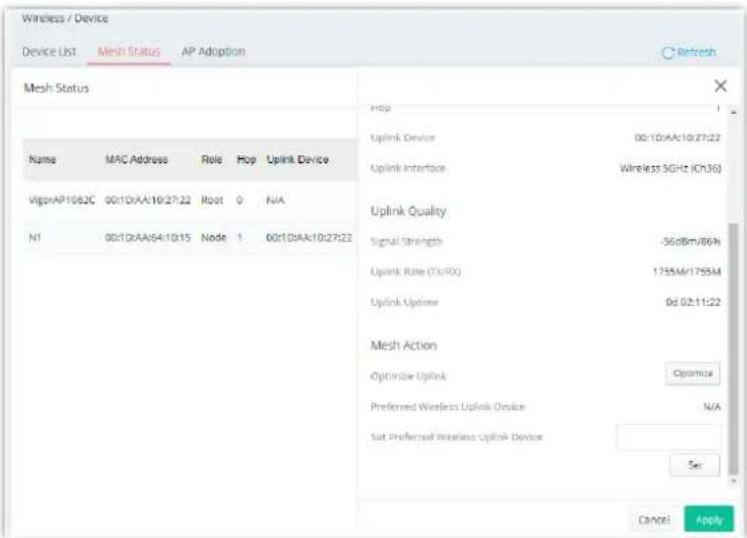
Task: Click the MAC Address column header
Action: (x=137, y=160)
